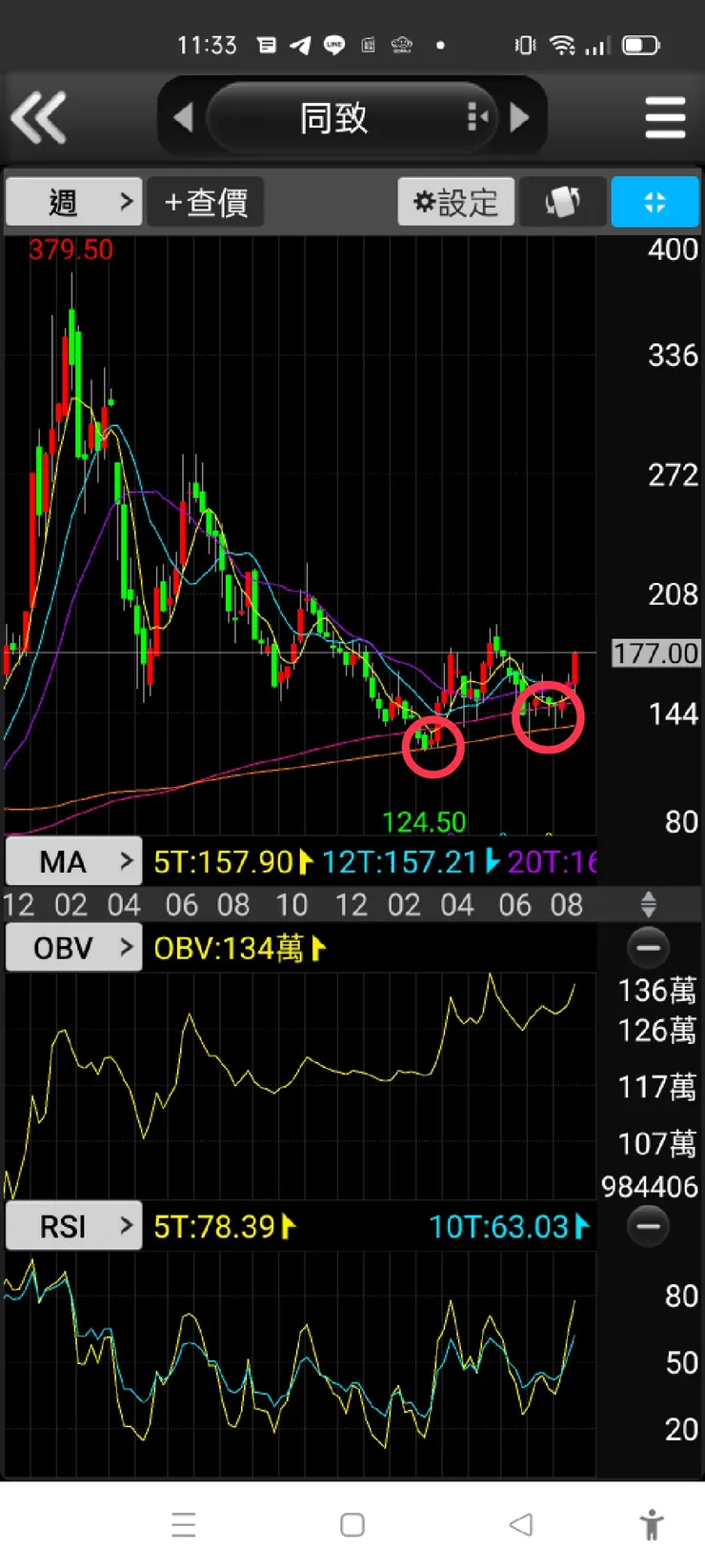
Task: Tap the accessibility figure icon
Action: [653, 1525]
